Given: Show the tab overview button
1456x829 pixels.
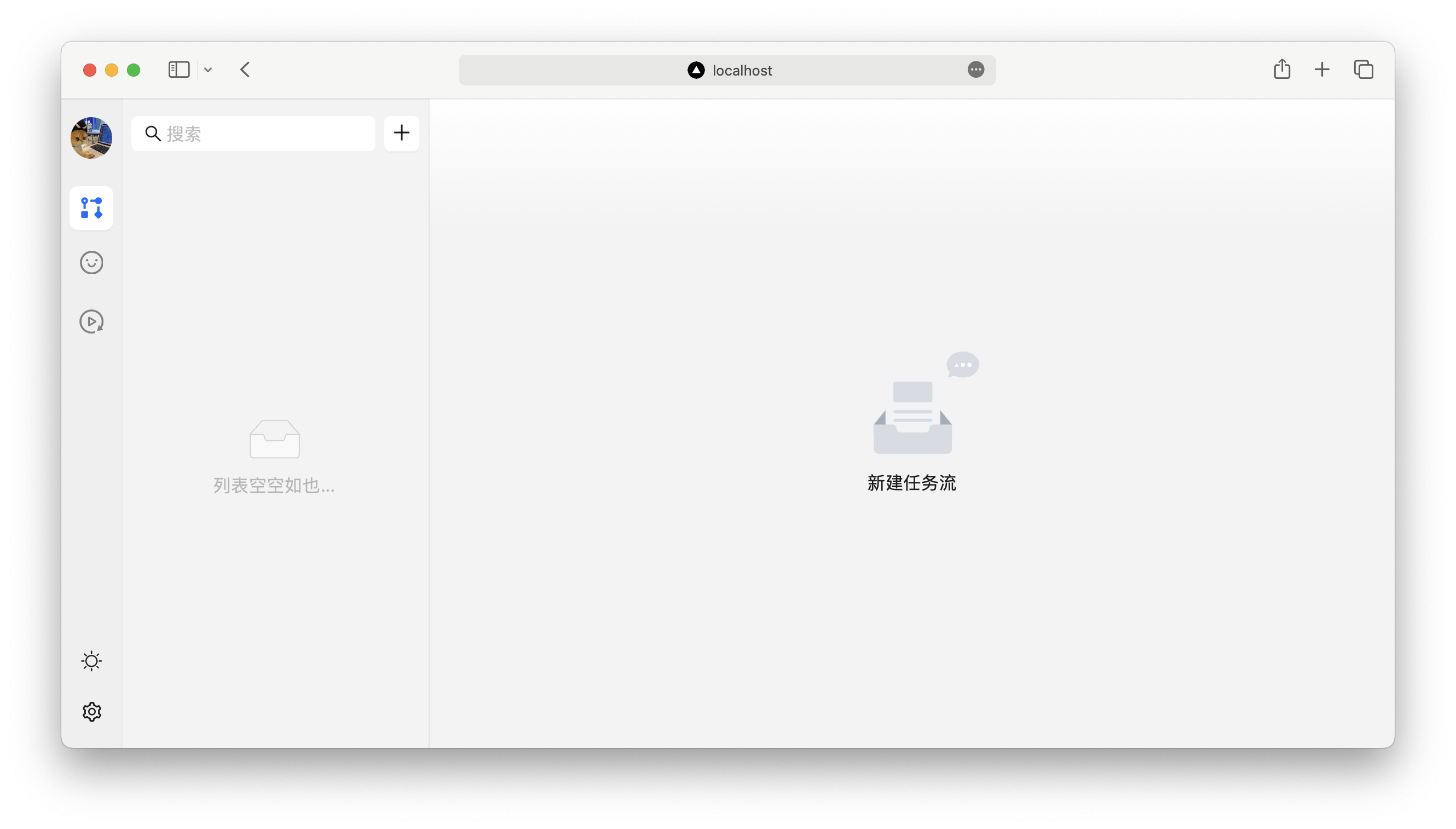Looking at the screenshot, I should [1363, 70].
